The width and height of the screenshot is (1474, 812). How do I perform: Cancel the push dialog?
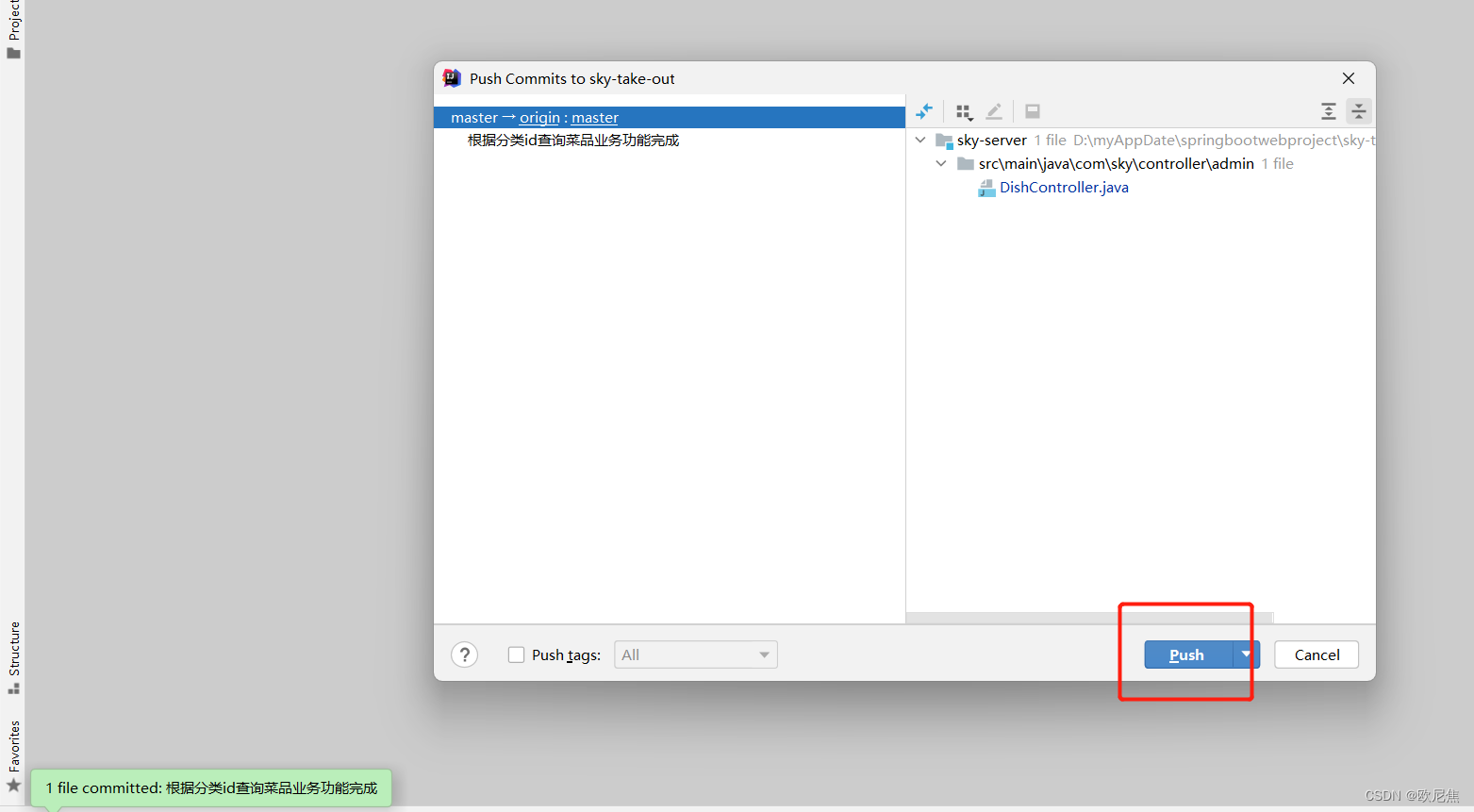tap(1317, 655)
